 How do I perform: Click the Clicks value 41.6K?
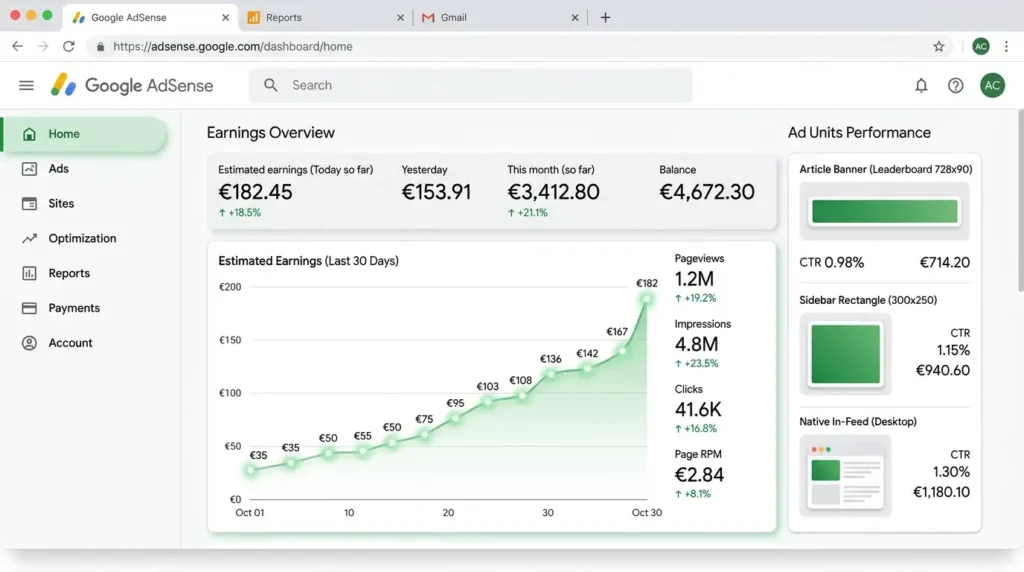(x=698, y=410)
